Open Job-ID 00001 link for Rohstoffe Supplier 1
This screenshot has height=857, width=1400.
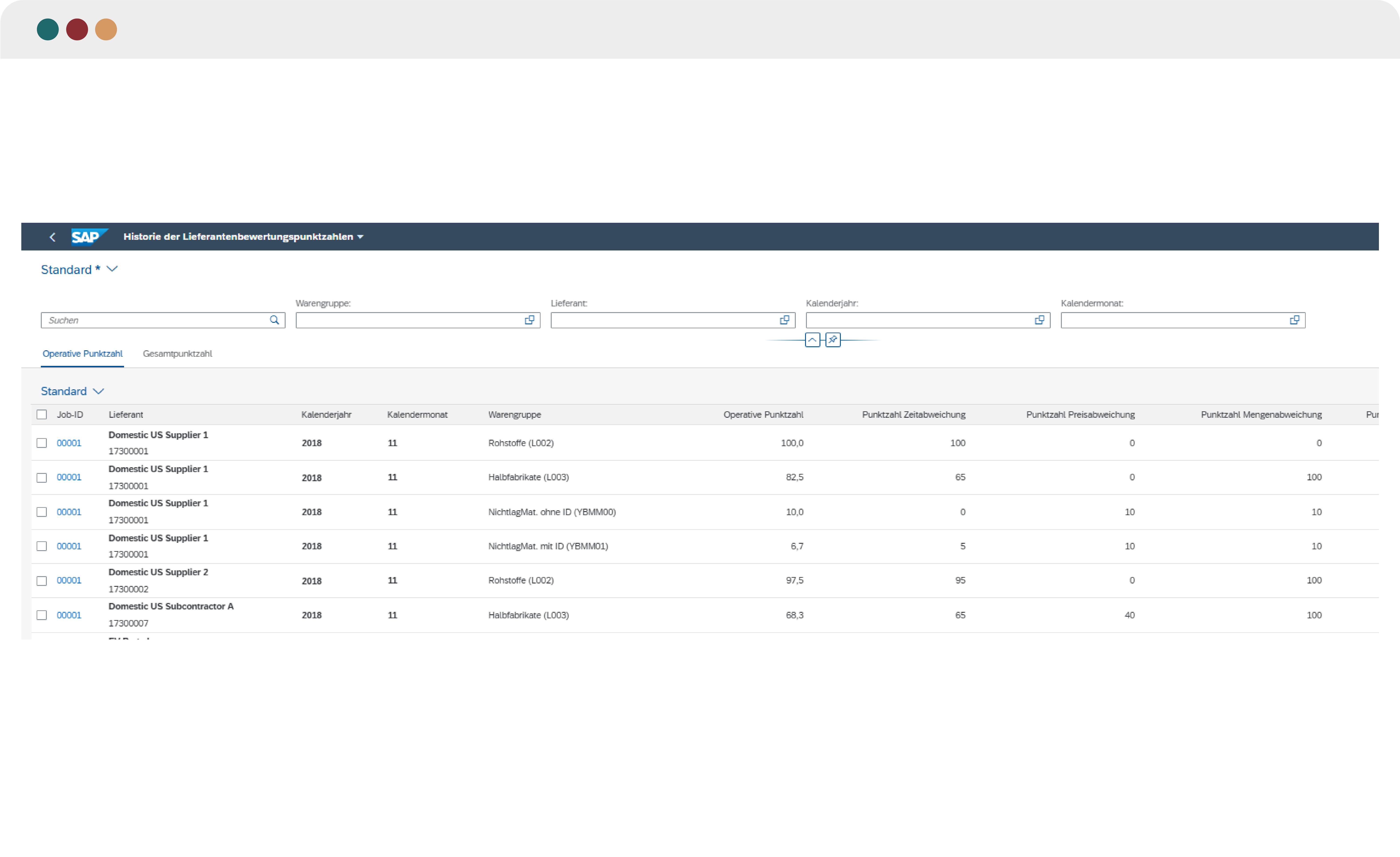point(69,443)
